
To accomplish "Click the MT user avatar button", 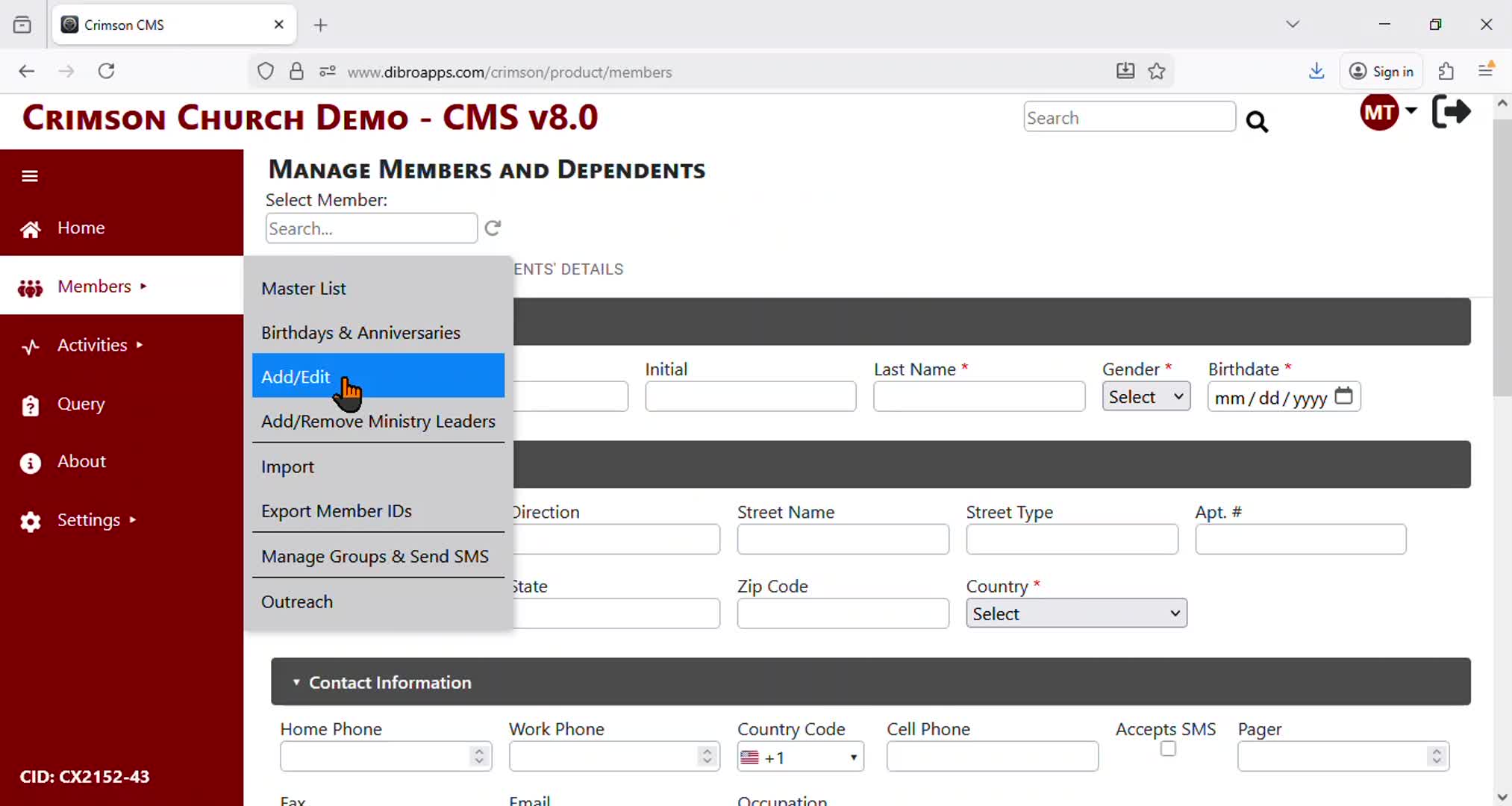I will [1378, 113].
